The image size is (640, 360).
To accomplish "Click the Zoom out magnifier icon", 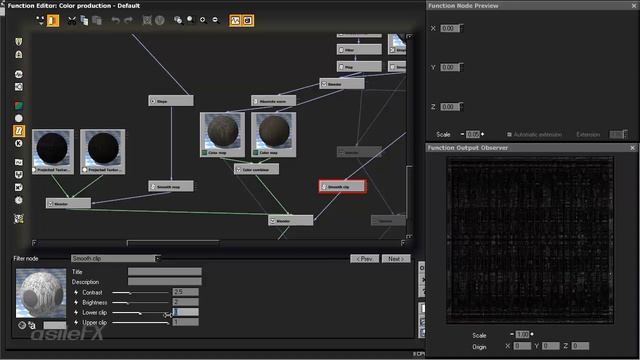I will point(216,20).
